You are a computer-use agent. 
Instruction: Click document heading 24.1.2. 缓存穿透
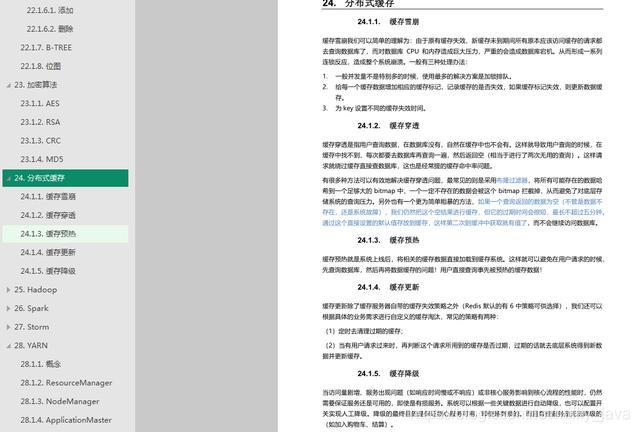(388, 125)
